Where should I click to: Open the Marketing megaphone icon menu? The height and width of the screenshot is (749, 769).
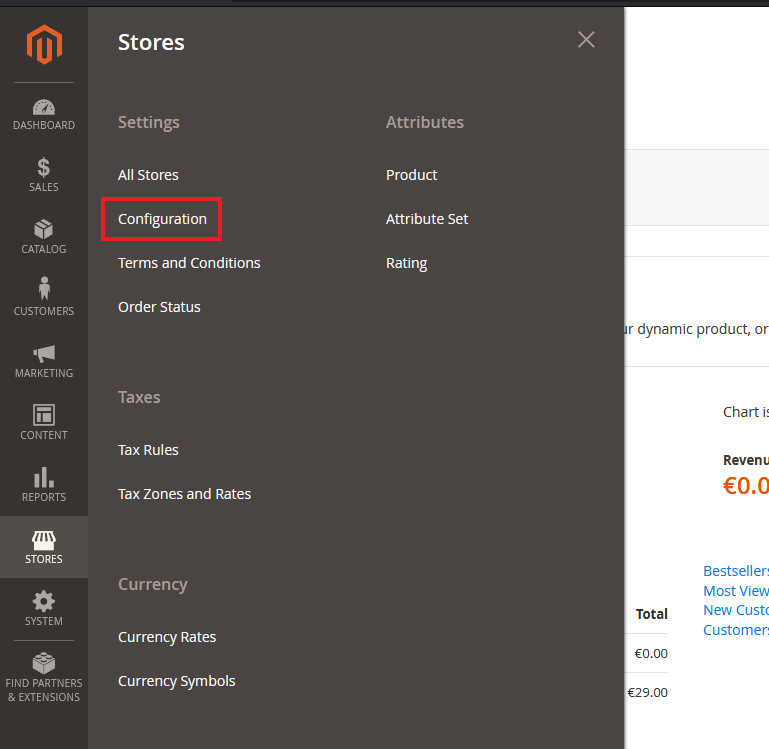[x=44, y=354]
